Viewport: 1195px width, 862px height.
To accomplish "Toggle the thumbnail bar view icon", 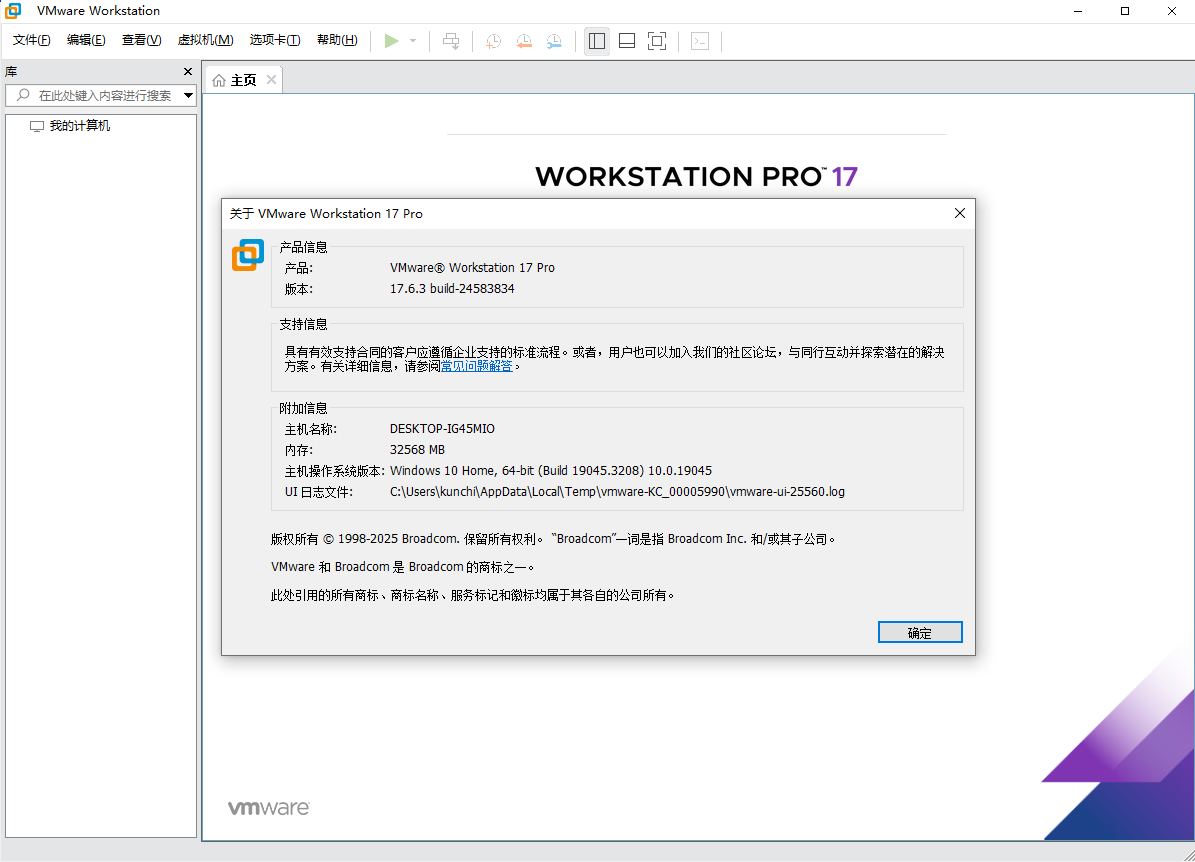I will tap(627, 41).
